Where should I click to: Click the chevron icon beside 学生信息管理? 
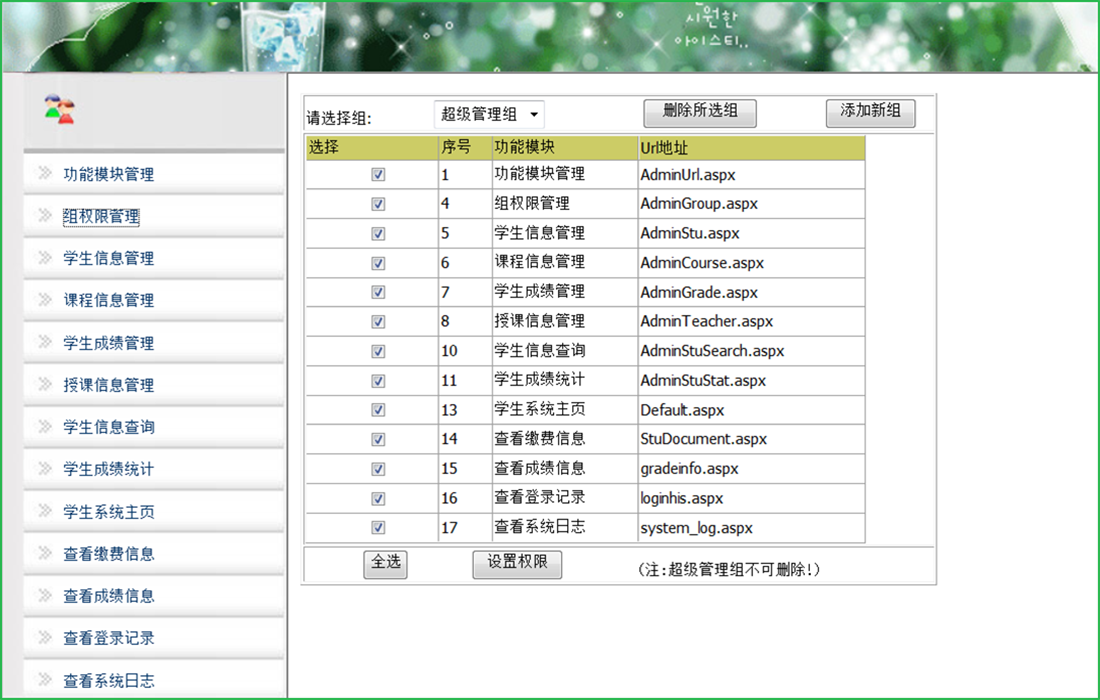[45, 257]
